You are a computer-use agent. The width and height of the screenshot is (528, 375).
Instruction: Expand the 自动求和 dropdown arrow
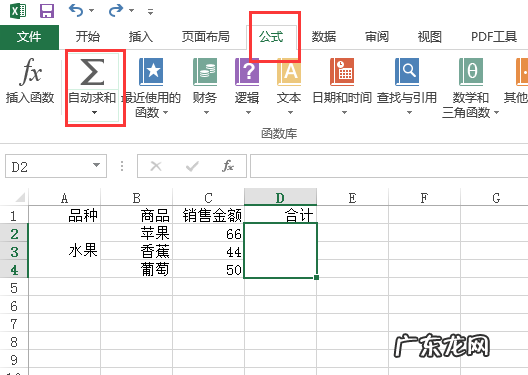coord(94,112)
